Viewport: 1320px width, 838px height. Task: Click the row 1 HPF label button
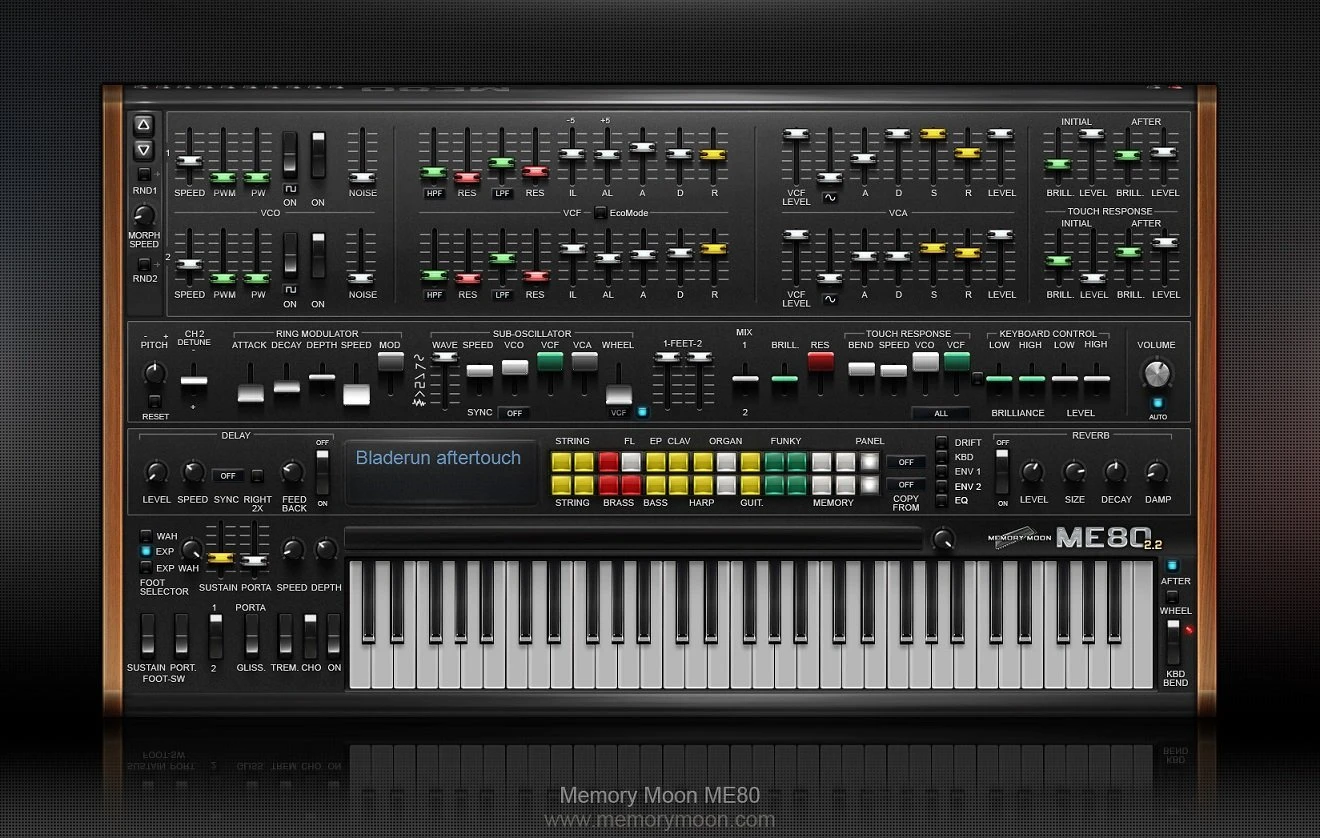pyautogui.click(x=434, y=193)
